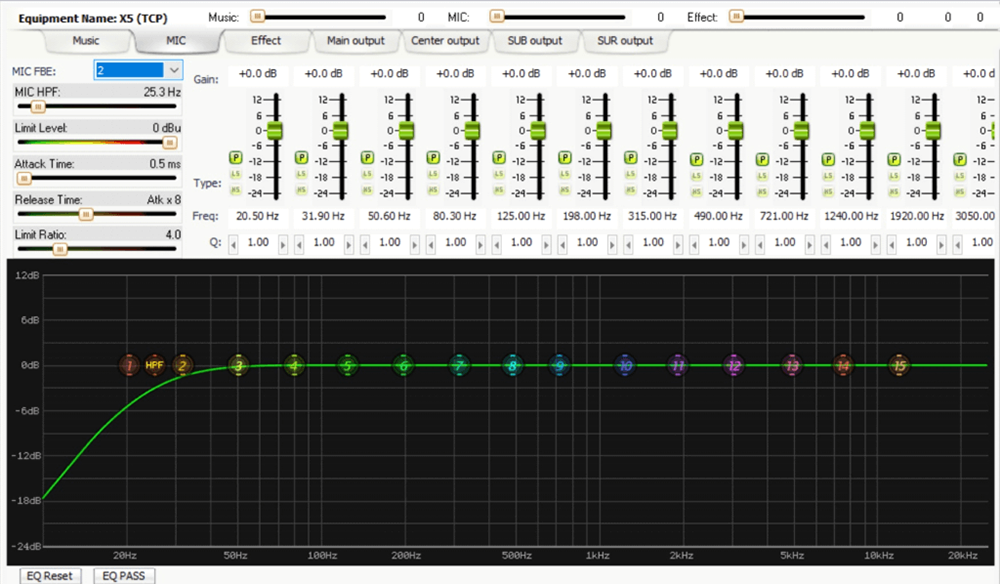1000x584 pixels.
Task: Set 20.50 Hz band type to LS
Action: pyautogui.click(x=235, y=174)
